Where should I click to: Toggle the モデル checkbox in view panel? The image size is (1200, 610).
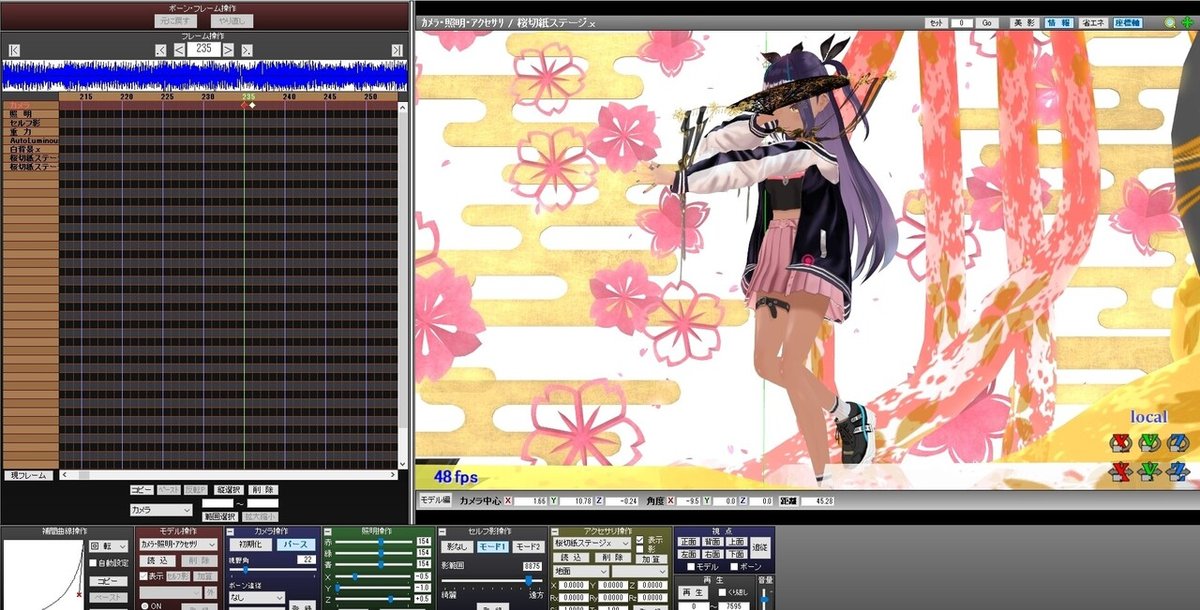[691, 567]
